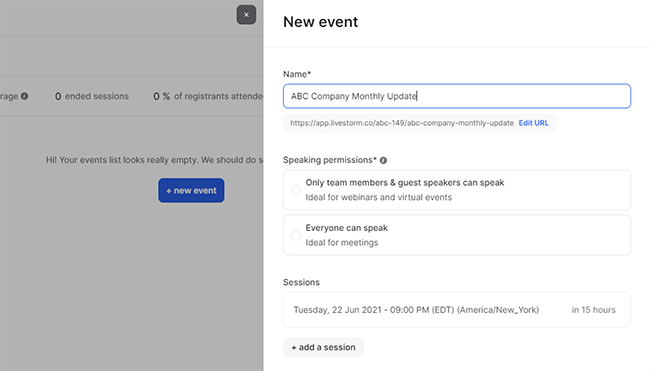Click 'Ideal for webinars and virtual events' text
650x371 pixels.
pos(378,197)
